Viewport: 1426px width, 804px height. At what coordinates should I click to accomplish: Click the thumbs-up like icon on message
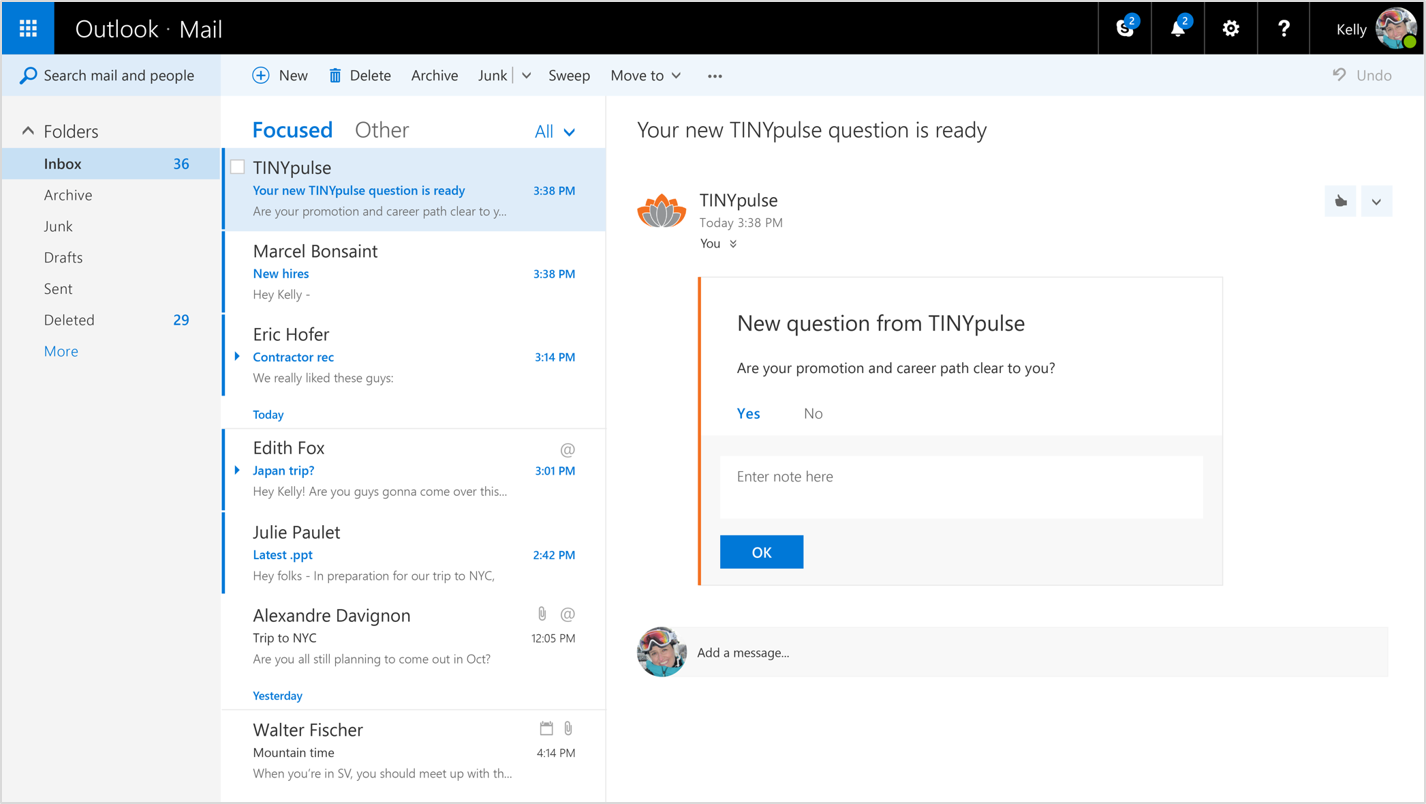click(x=1340, y=202)
